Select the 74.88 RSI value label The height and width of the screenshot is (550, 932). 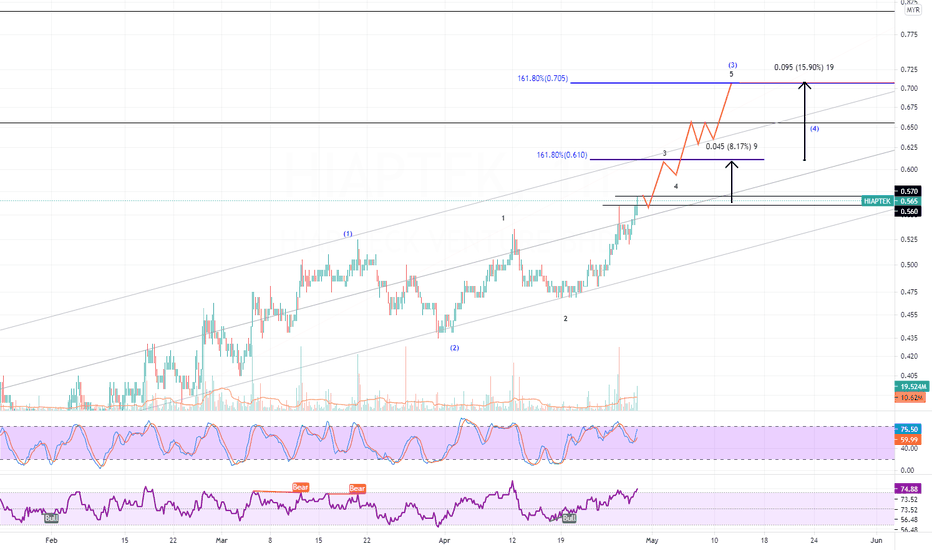(x=909, y=489)
